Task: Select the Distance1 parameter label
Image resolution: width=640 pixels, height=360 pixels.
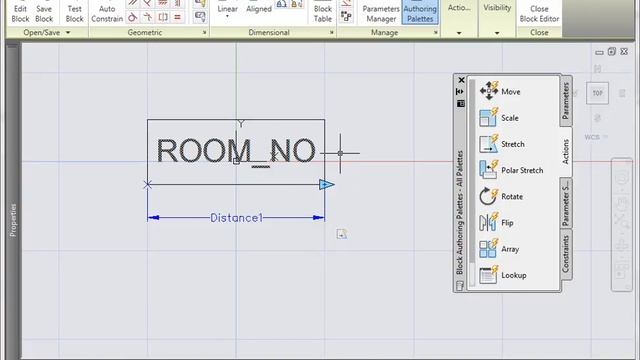Action: 236,218
